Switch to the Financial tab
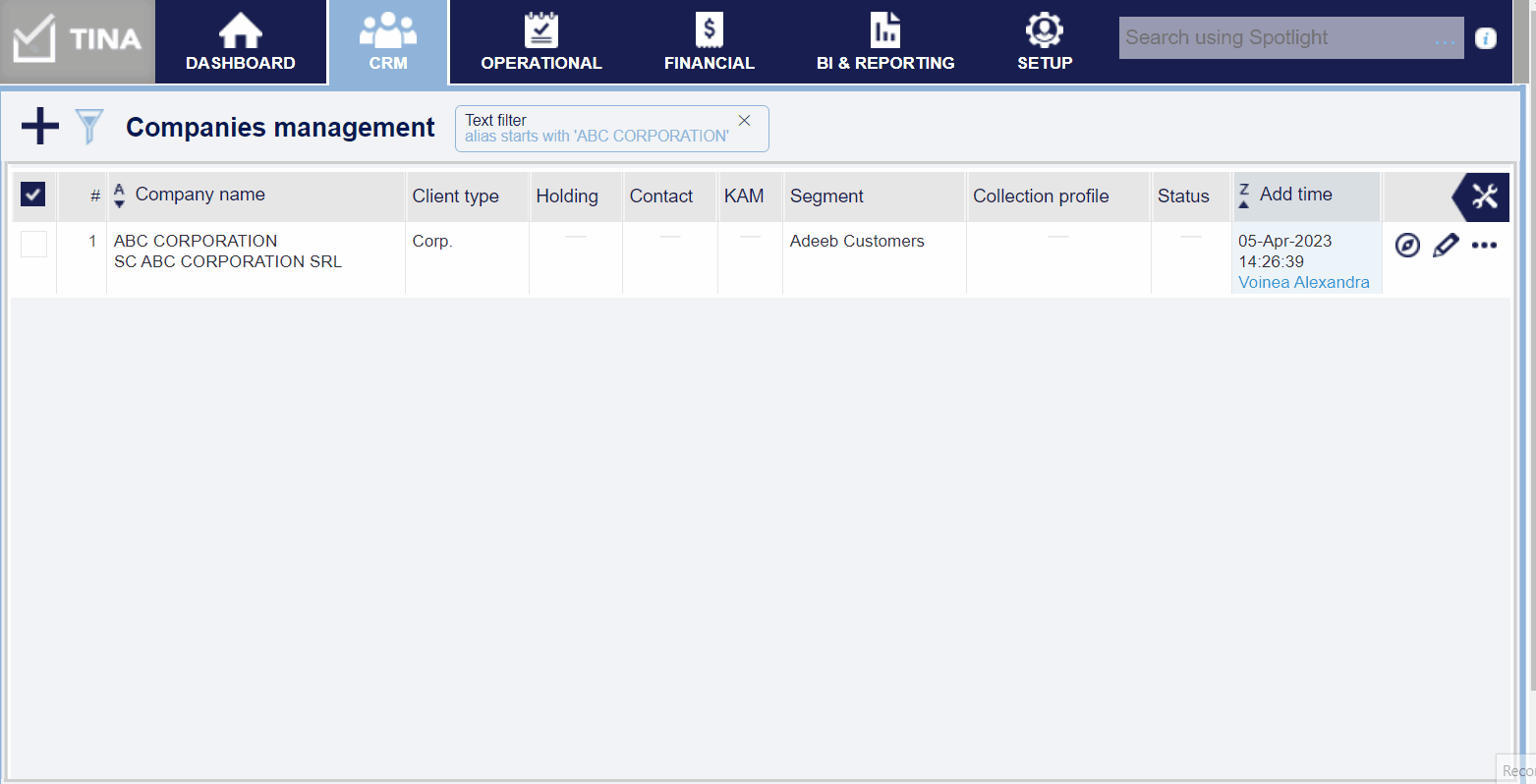This screenshot has height=784, width=1536. pyautogui.click(x=709, y=42)
